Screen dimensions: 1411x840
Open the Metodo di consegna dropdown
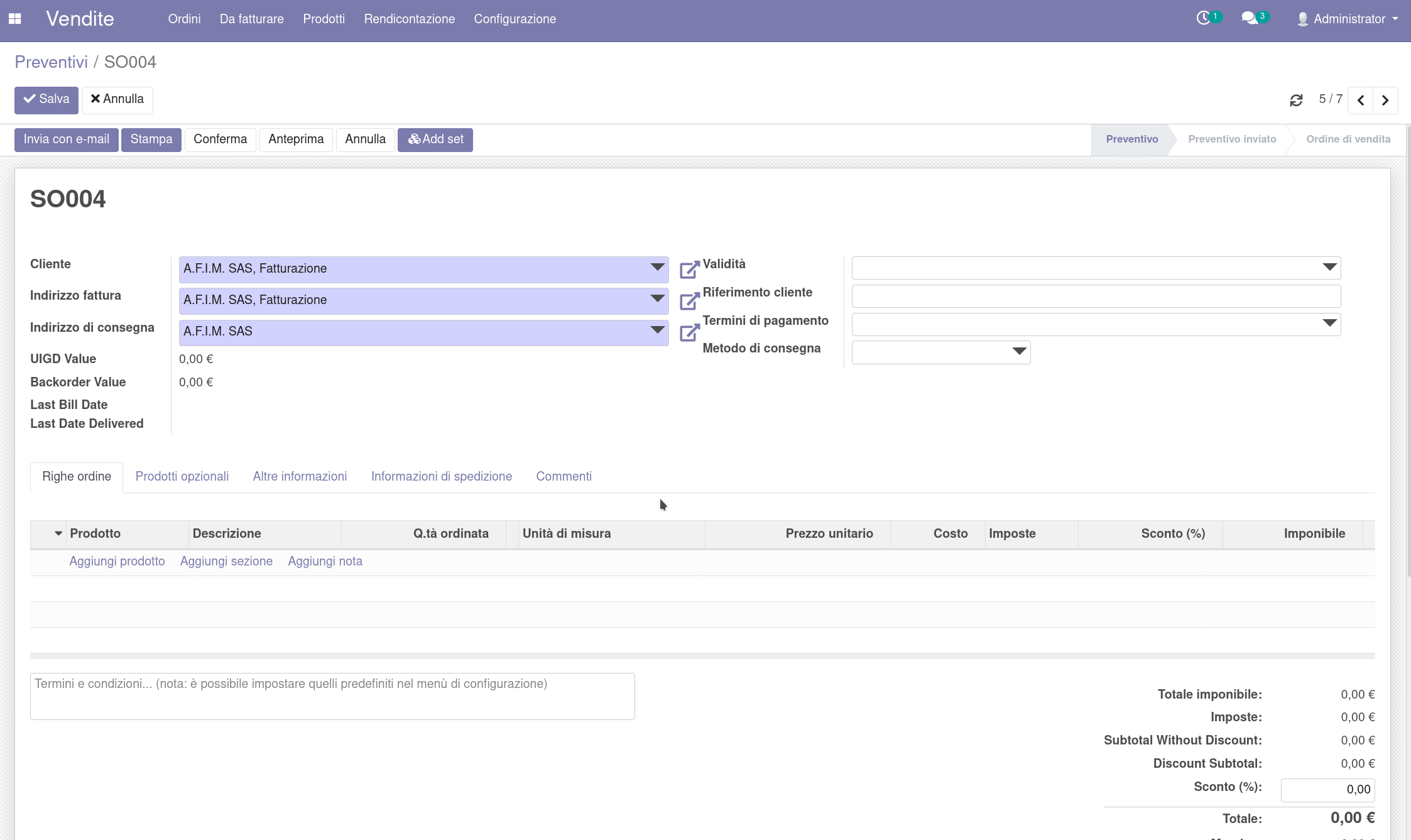(1019, 352)
